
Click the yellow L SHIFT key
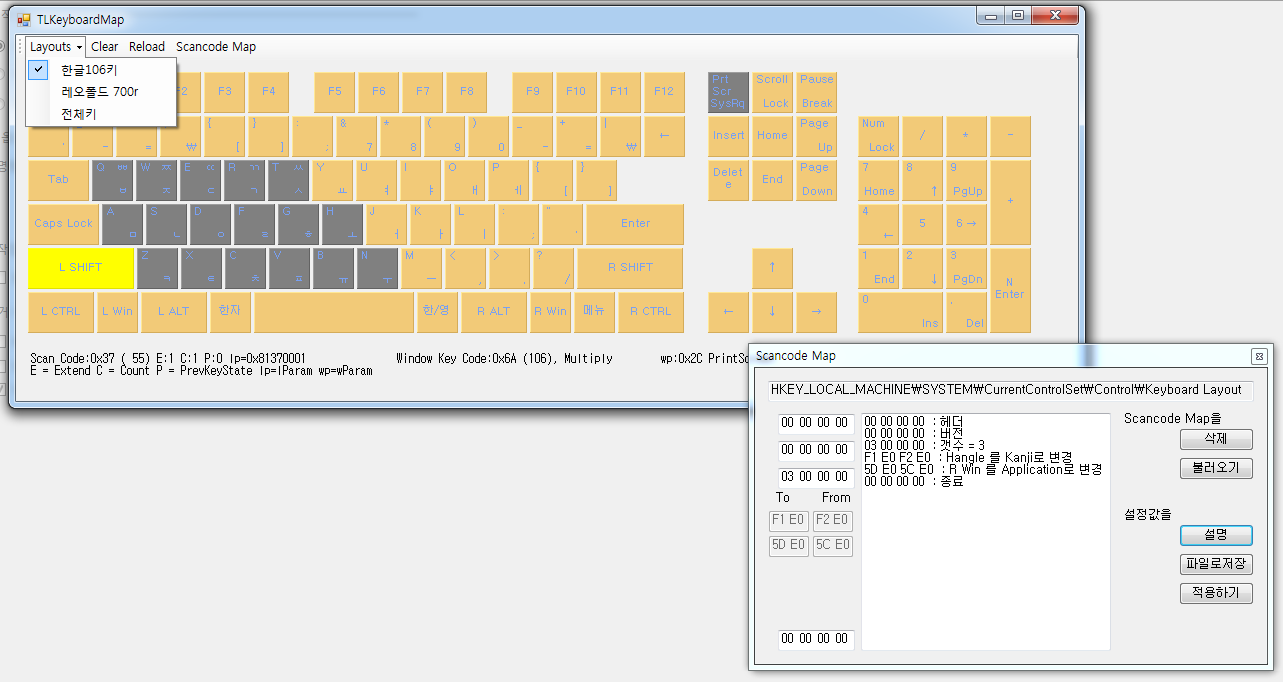81,268
